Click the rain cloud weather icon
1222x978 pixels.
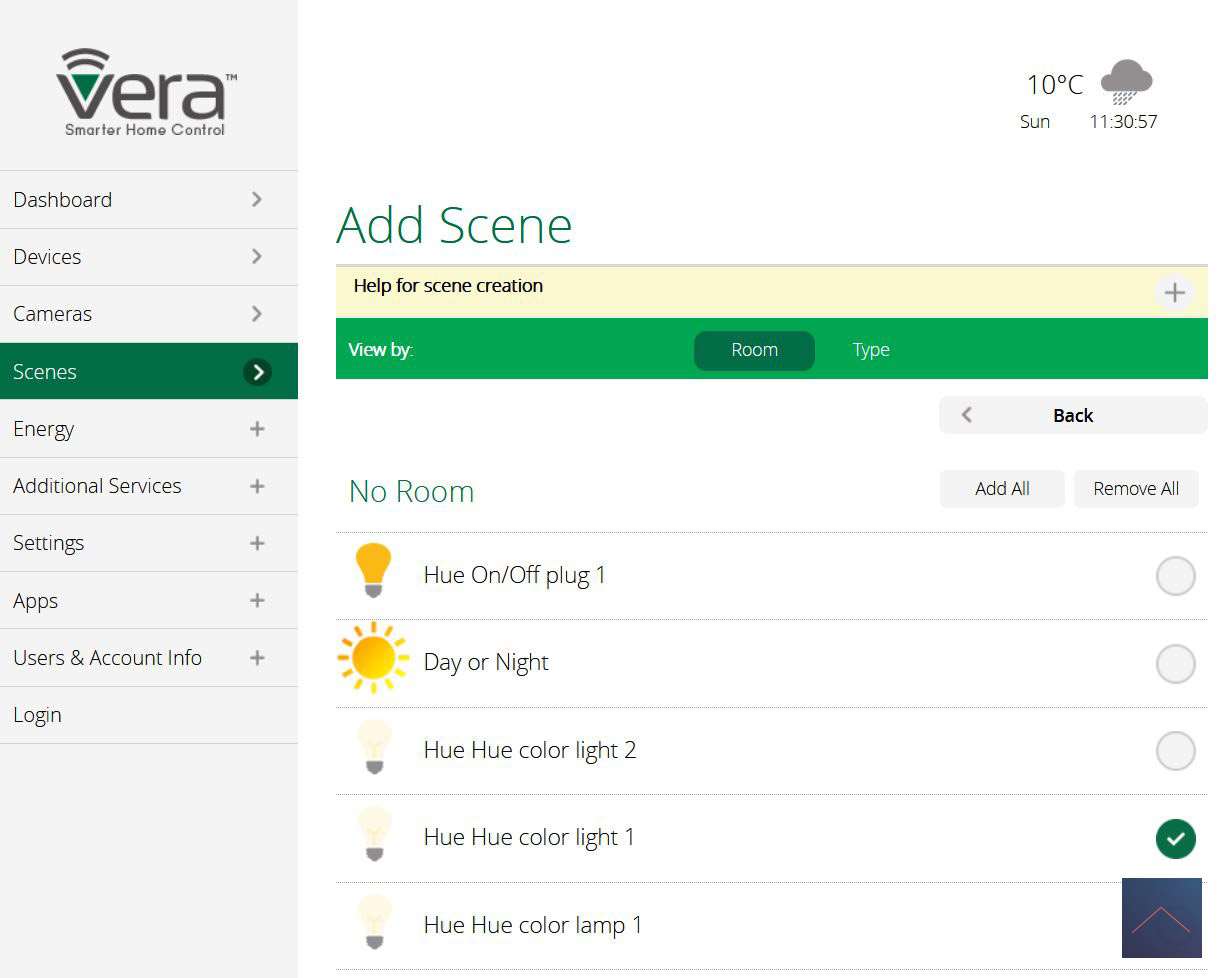coord(1126,82)
